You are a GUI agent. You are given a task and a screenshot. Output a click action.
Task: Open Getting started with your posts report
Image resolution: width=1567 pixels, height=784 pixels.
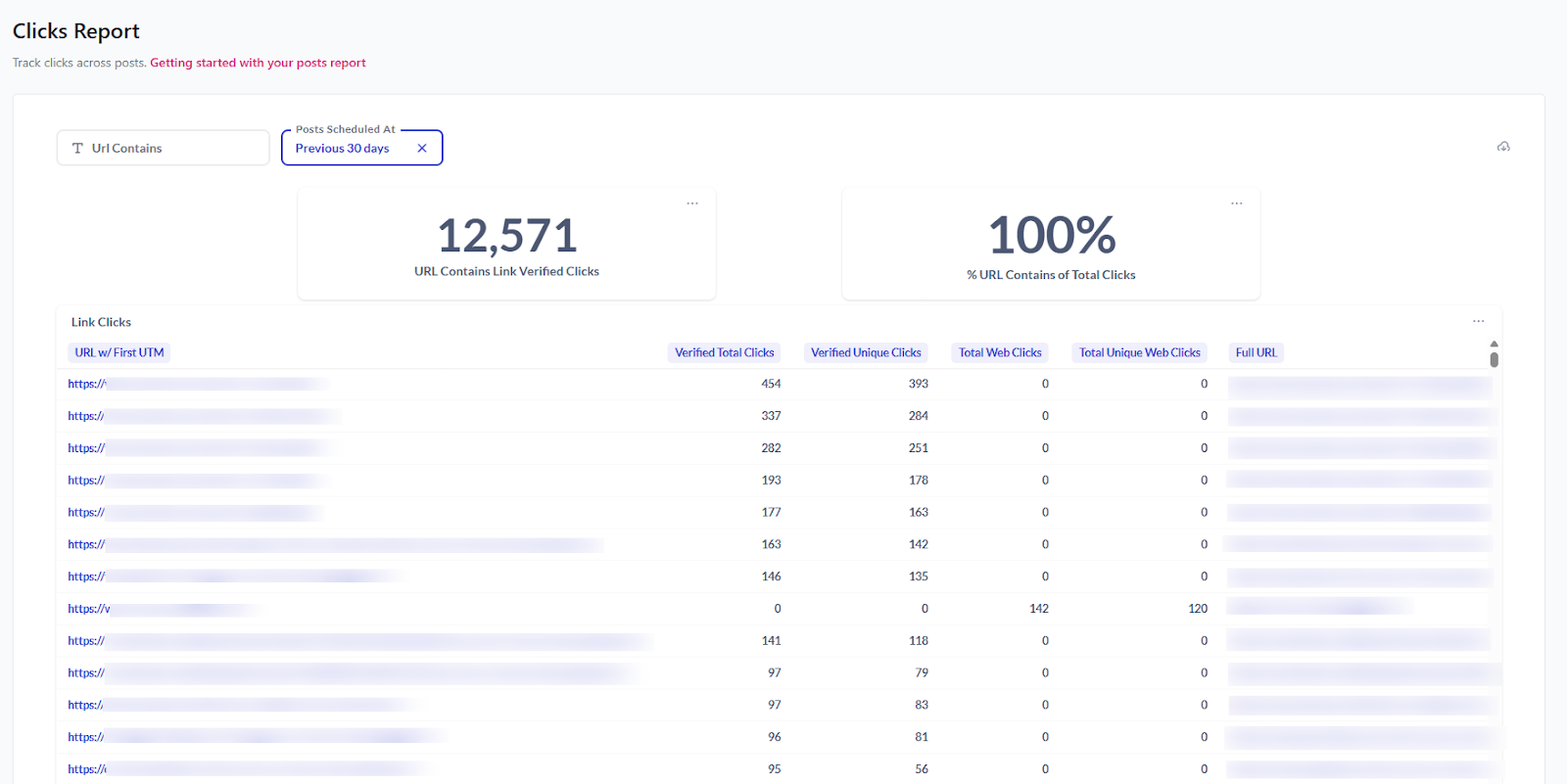click(x=258, y=63)
